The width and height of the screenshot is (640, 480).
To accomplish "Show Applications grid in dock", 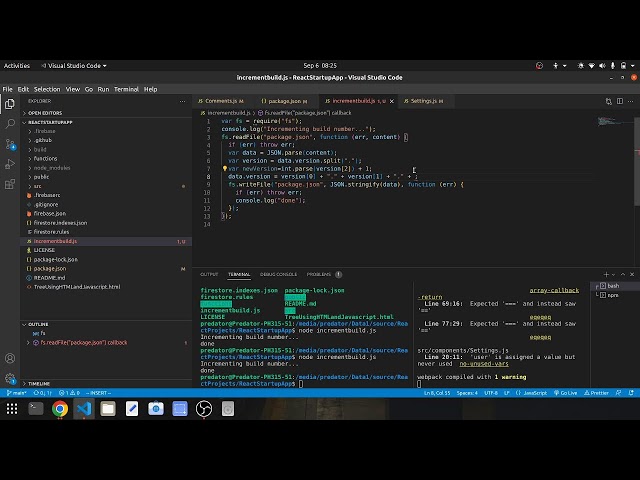I will pyautogui.click(x=12, y=409).
